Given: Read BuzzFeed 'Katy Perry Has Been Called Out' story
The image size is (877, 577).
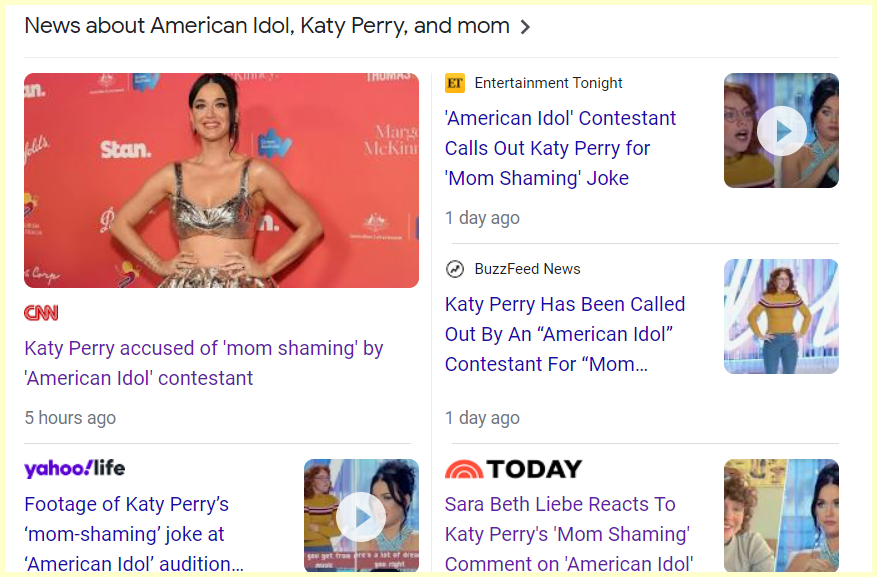Looking at the screenshot, I should click(565, 334).
